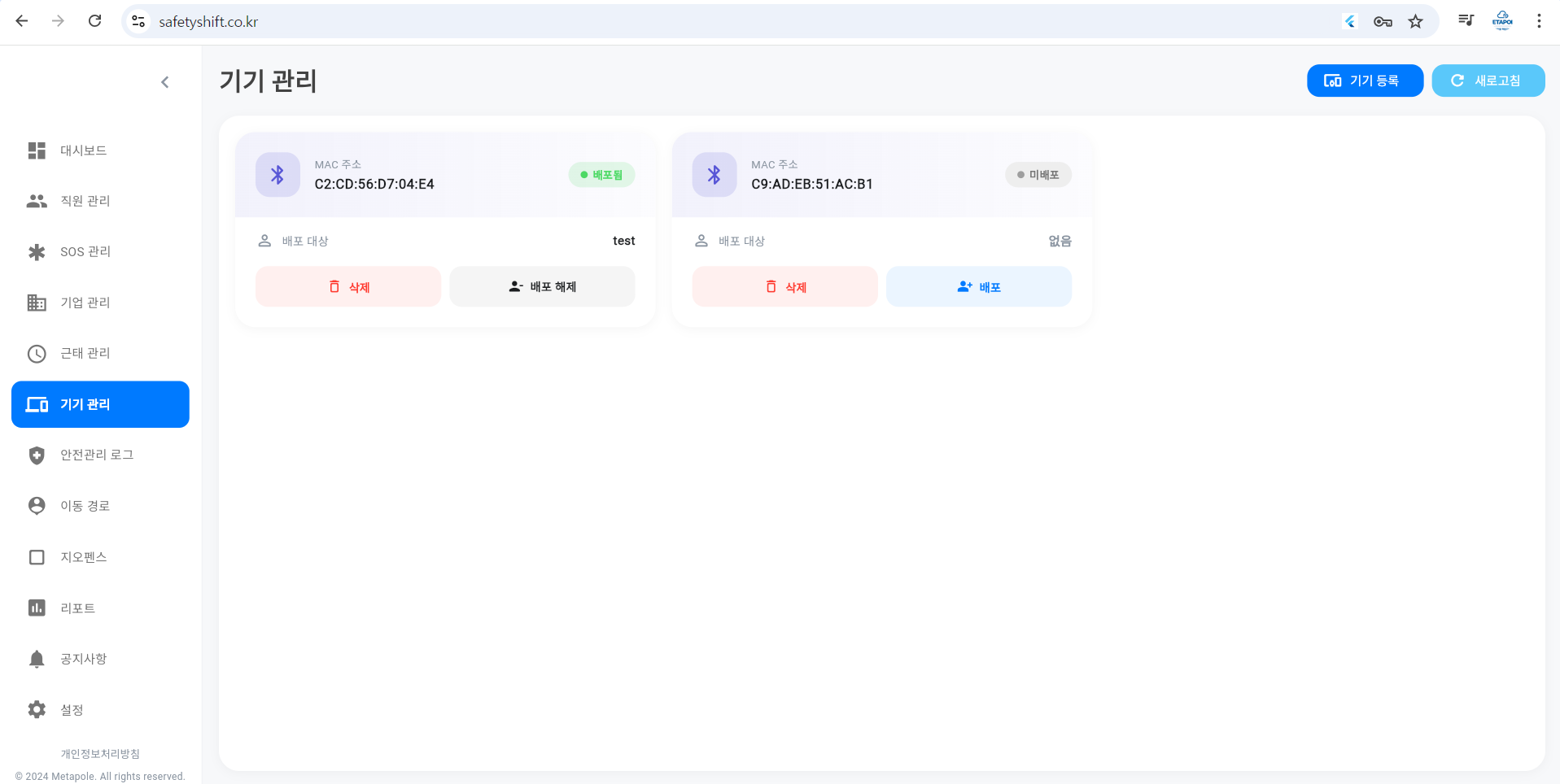The image size is (1560, 784).
Task: Open the 대시보드 dashboard menu
Action: (83, 150)
